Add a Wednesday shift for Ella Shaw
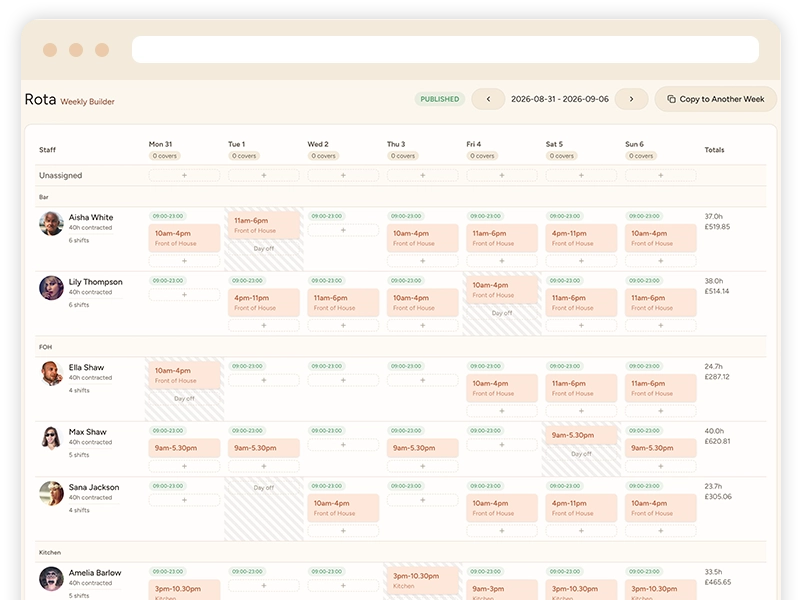The image size is (800, 600). point(343,381)
